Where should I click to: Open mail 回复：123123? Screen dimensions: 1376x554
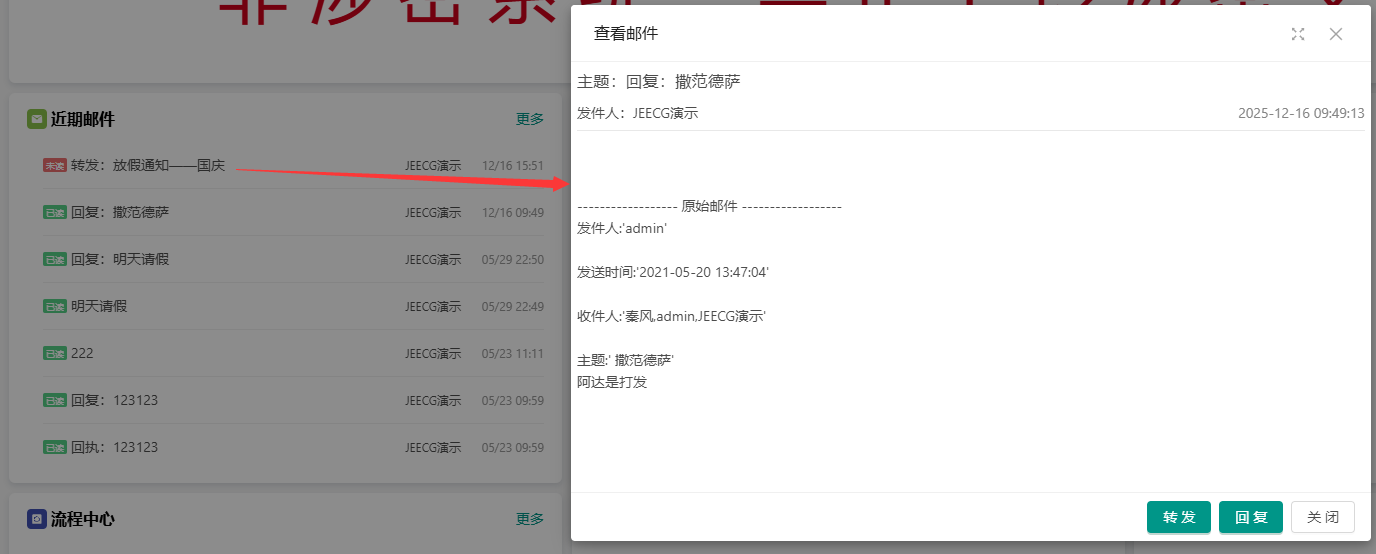tap(114, 400)
